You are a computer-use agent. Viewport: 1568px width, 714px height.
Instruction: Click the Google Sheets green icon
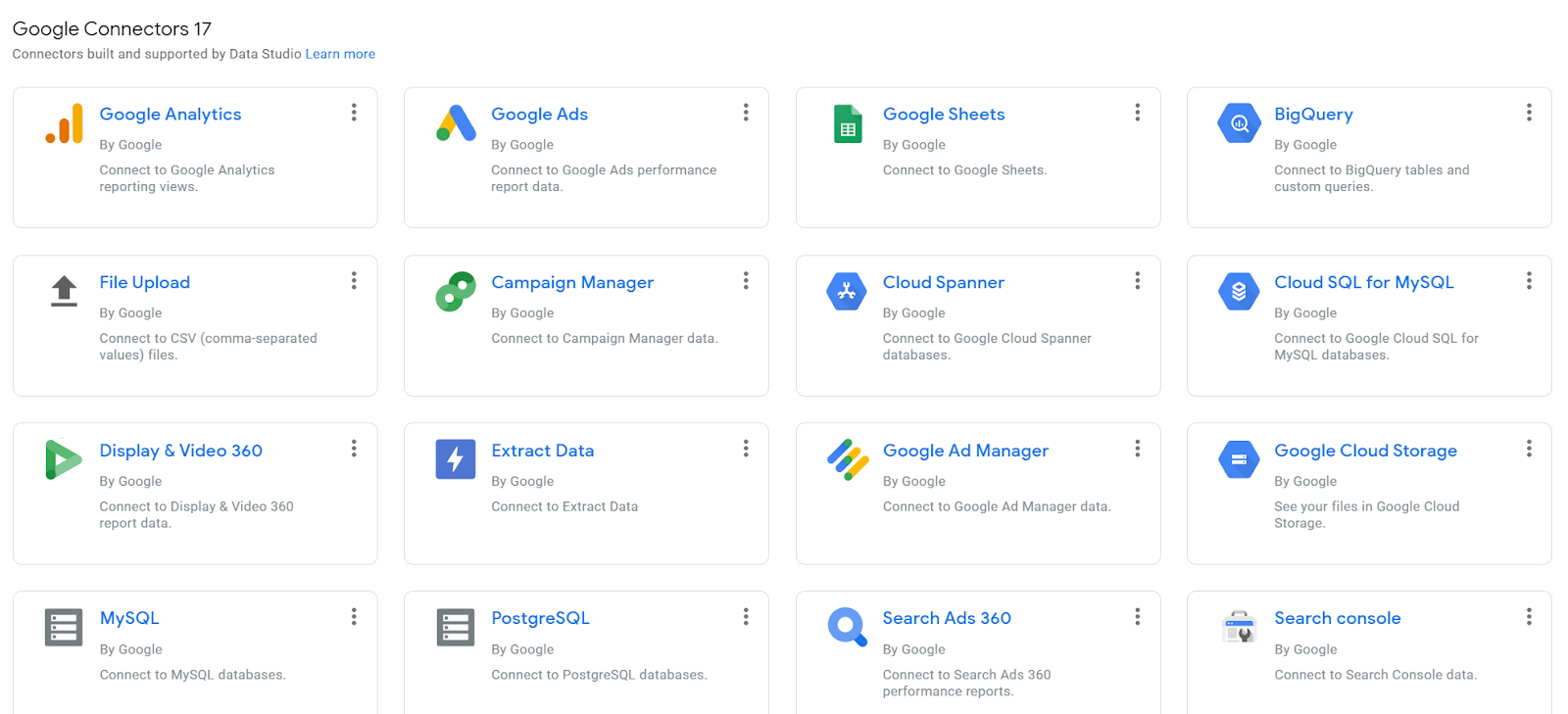pos(848,124)
